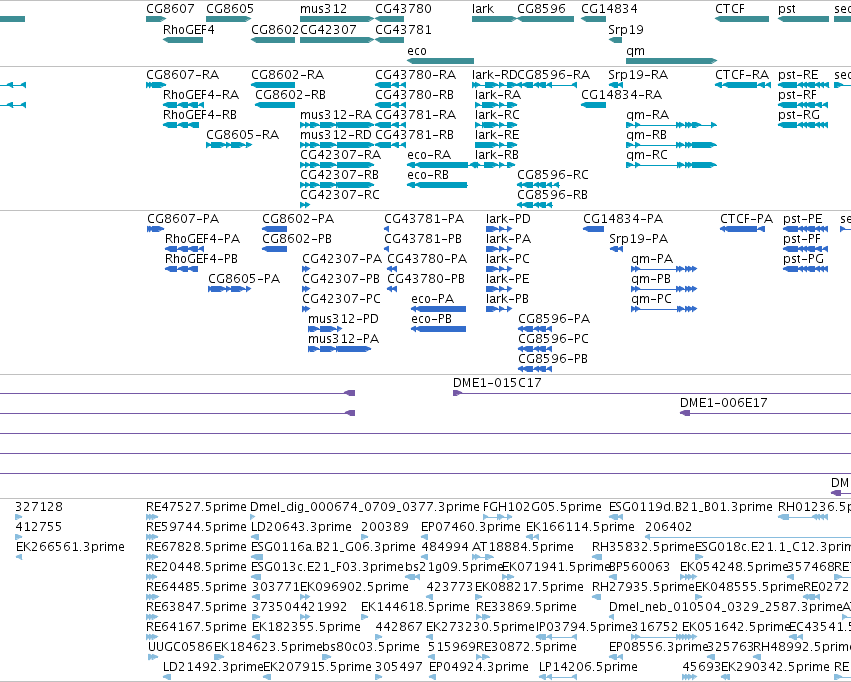This screenshot has width=851, height=682.
Task: Select EST FGH102G05.5prime
Action: pos(542,507)
